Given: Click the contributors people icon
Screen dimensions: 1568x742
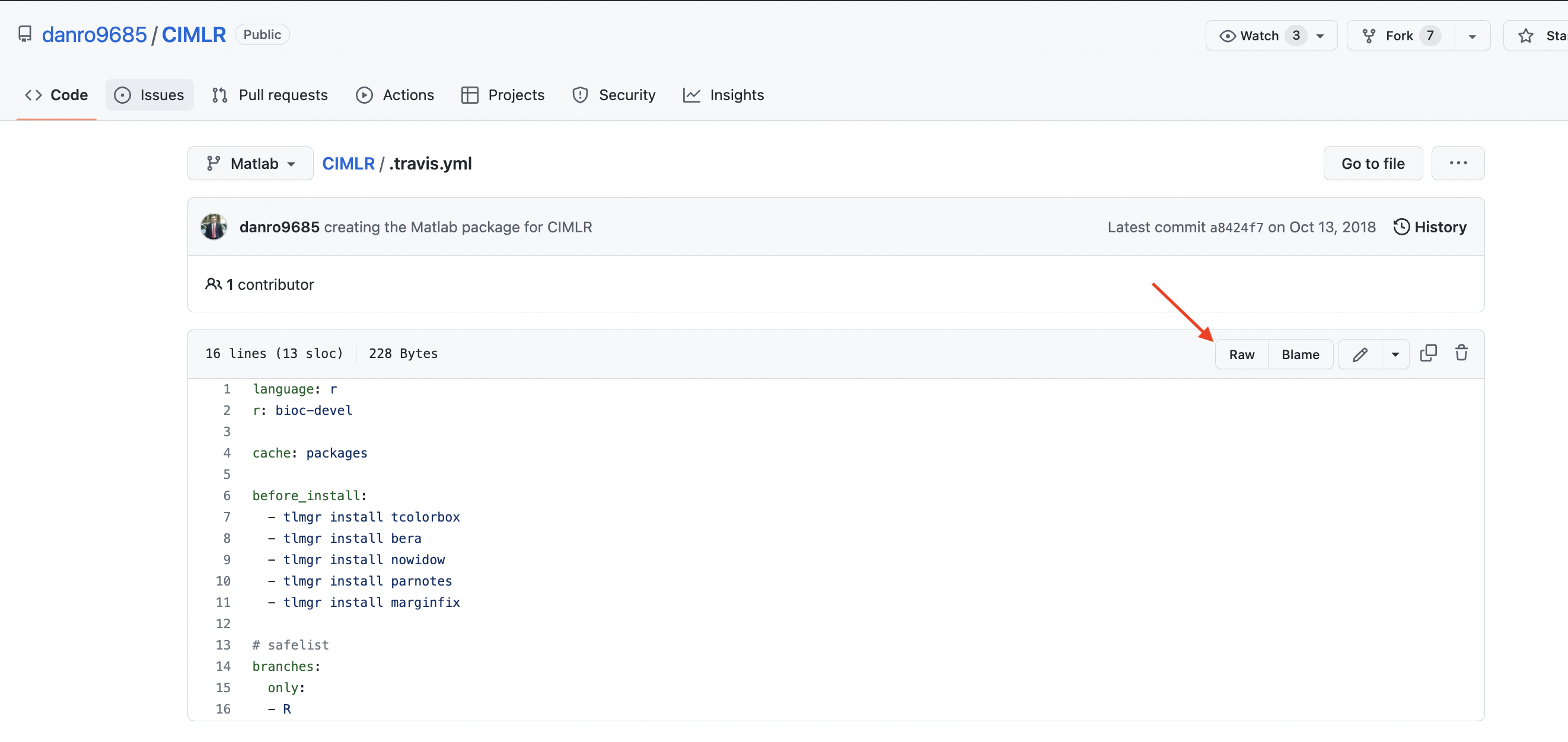Looking at the screenshot, I should (213, 284).
